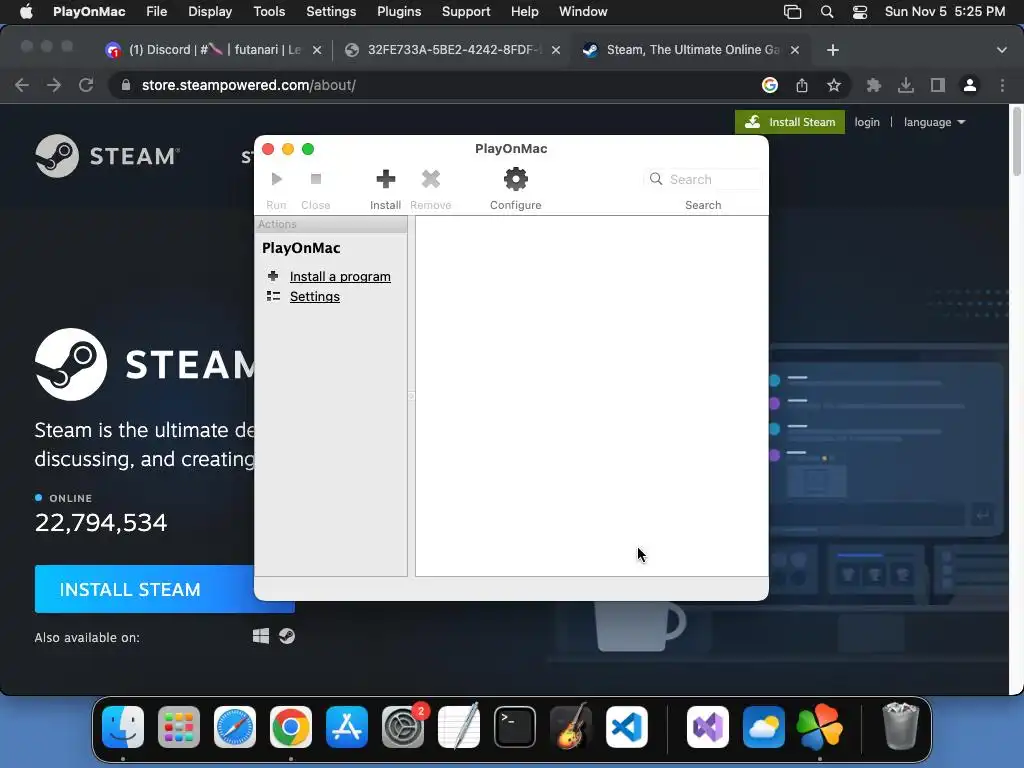Click the Remove X icon in PlayOnMac toolbar
The image size is (1024, 768).
click(430, 179)
